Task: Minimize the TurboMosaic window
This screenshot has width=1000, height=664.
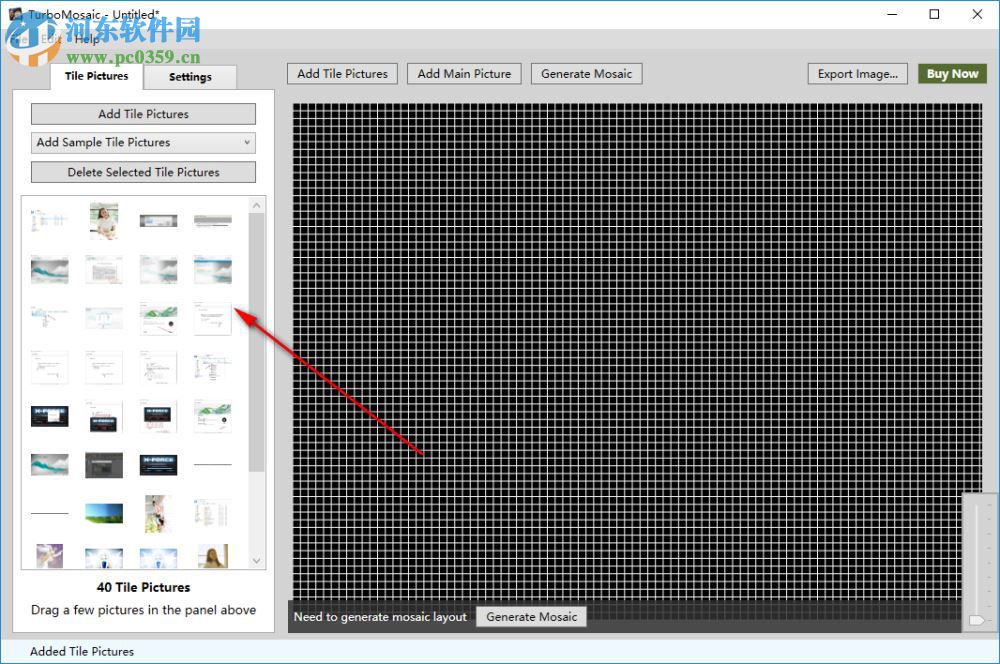Action: click(892, 14)
